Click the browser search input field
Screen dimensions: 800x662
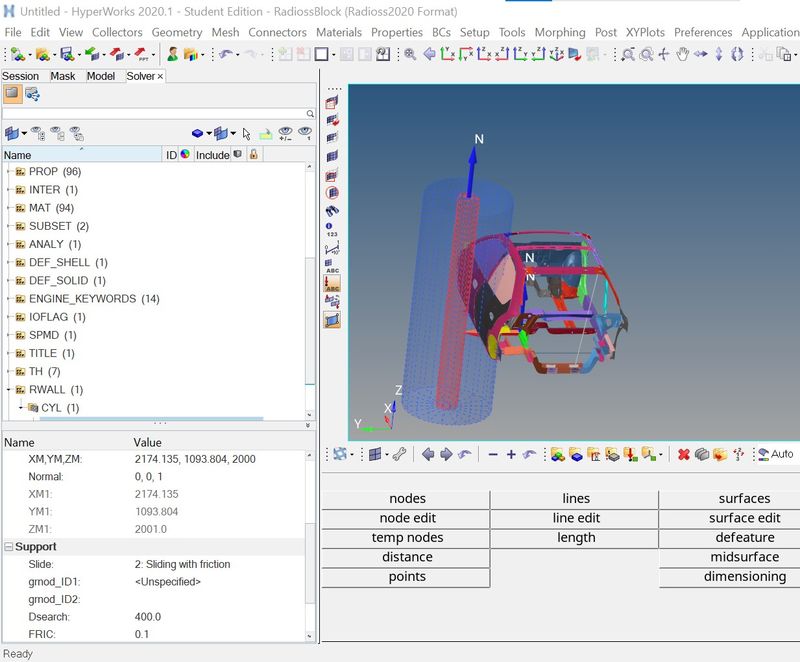click(154, 113)
